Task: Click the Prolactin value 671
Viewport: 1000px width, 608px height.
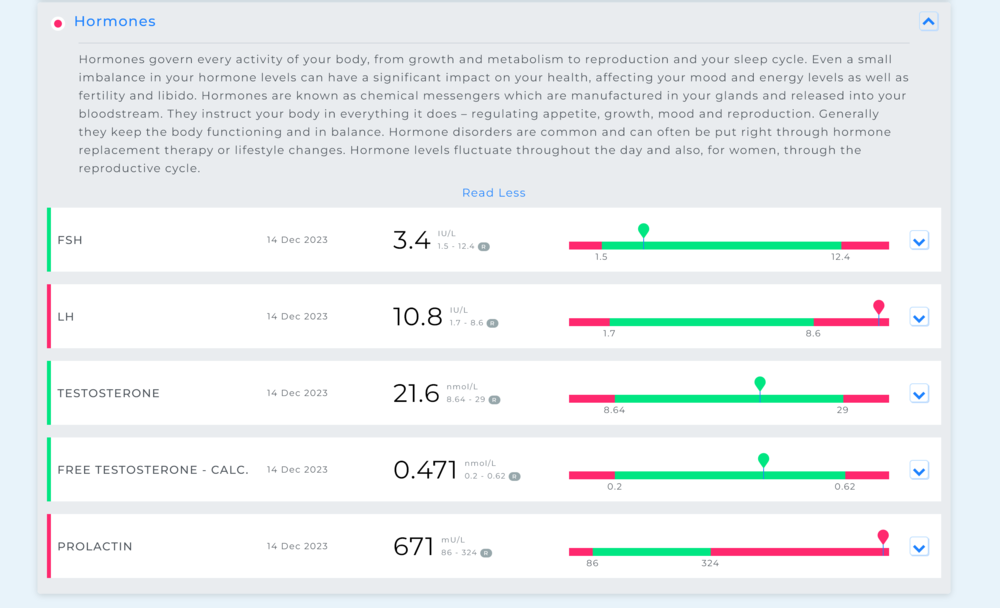Action: coord(413,546)
